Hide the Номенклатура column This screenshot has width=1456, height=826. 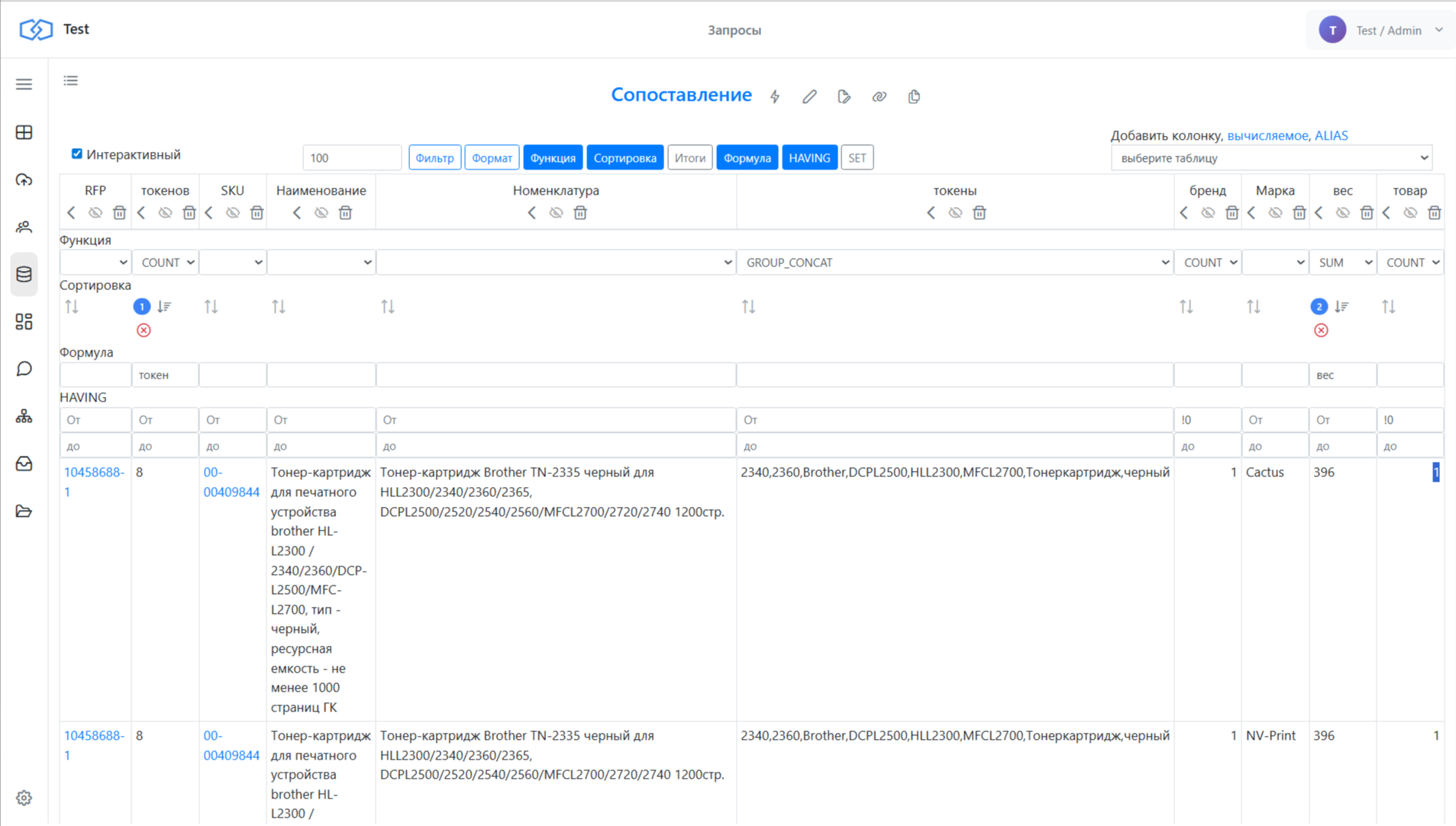pos(557,213)
